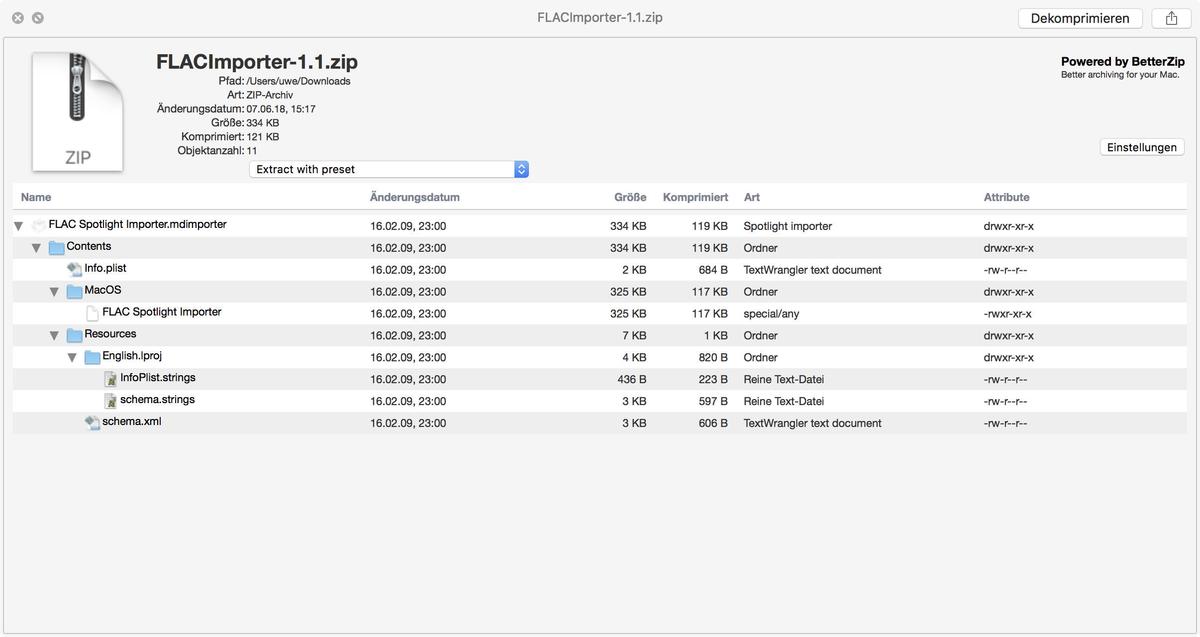1200x637 pixels.
Task: Click the '436 B' size cell
Action: pyautogui.click(x=632, y=380)
